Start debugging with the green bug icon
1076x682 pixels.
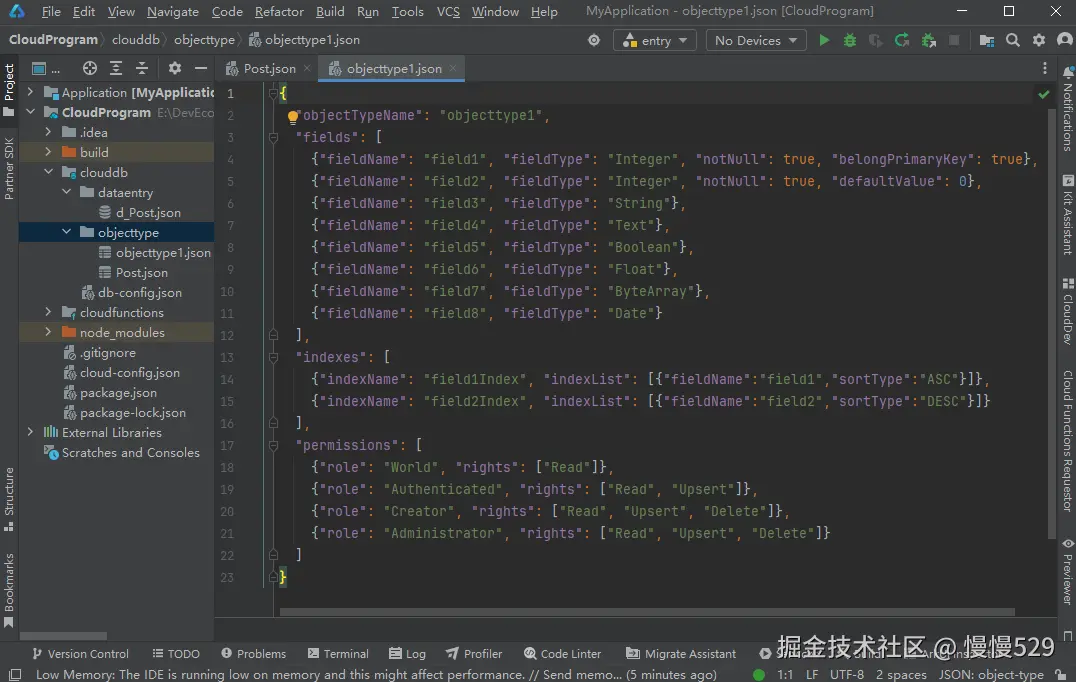850,40
